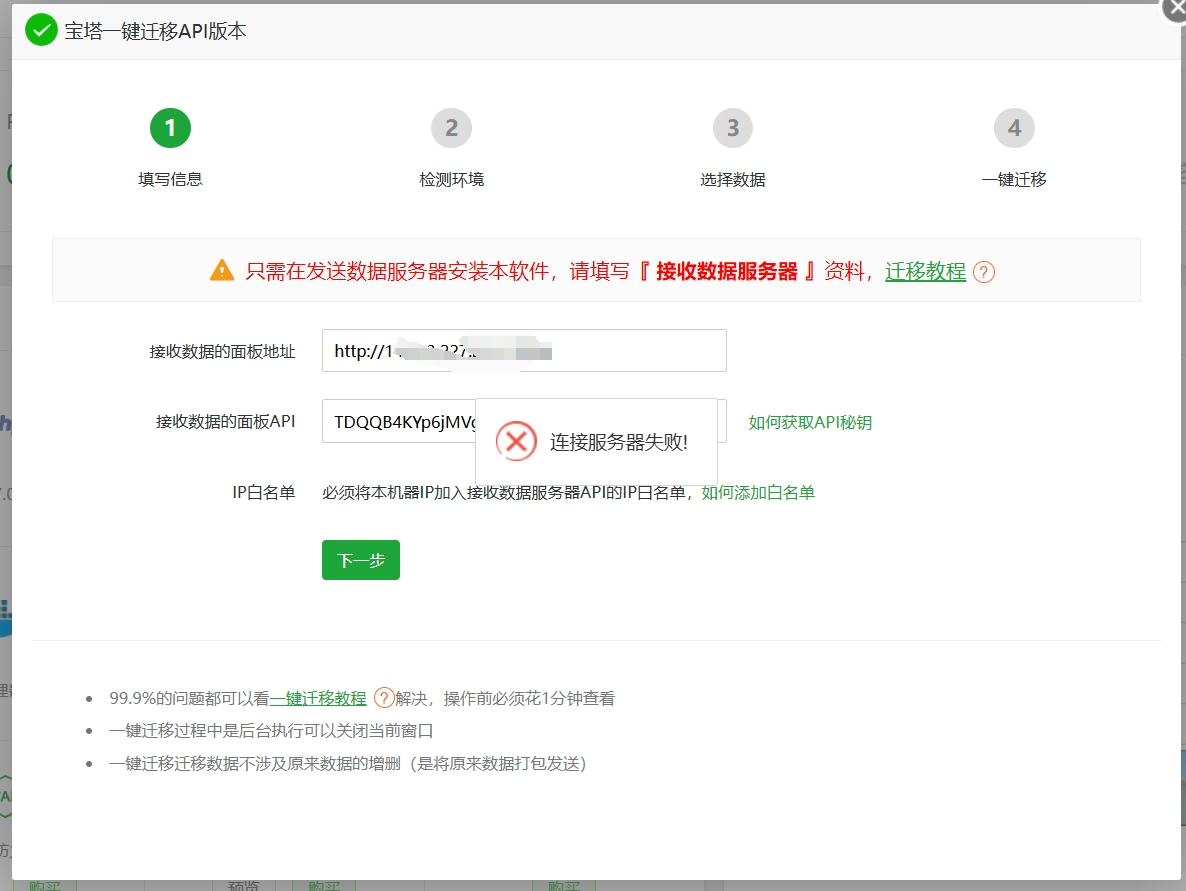
Task: Focus the 接收数据的面板地址 input field
Action: tap(524, 350)
